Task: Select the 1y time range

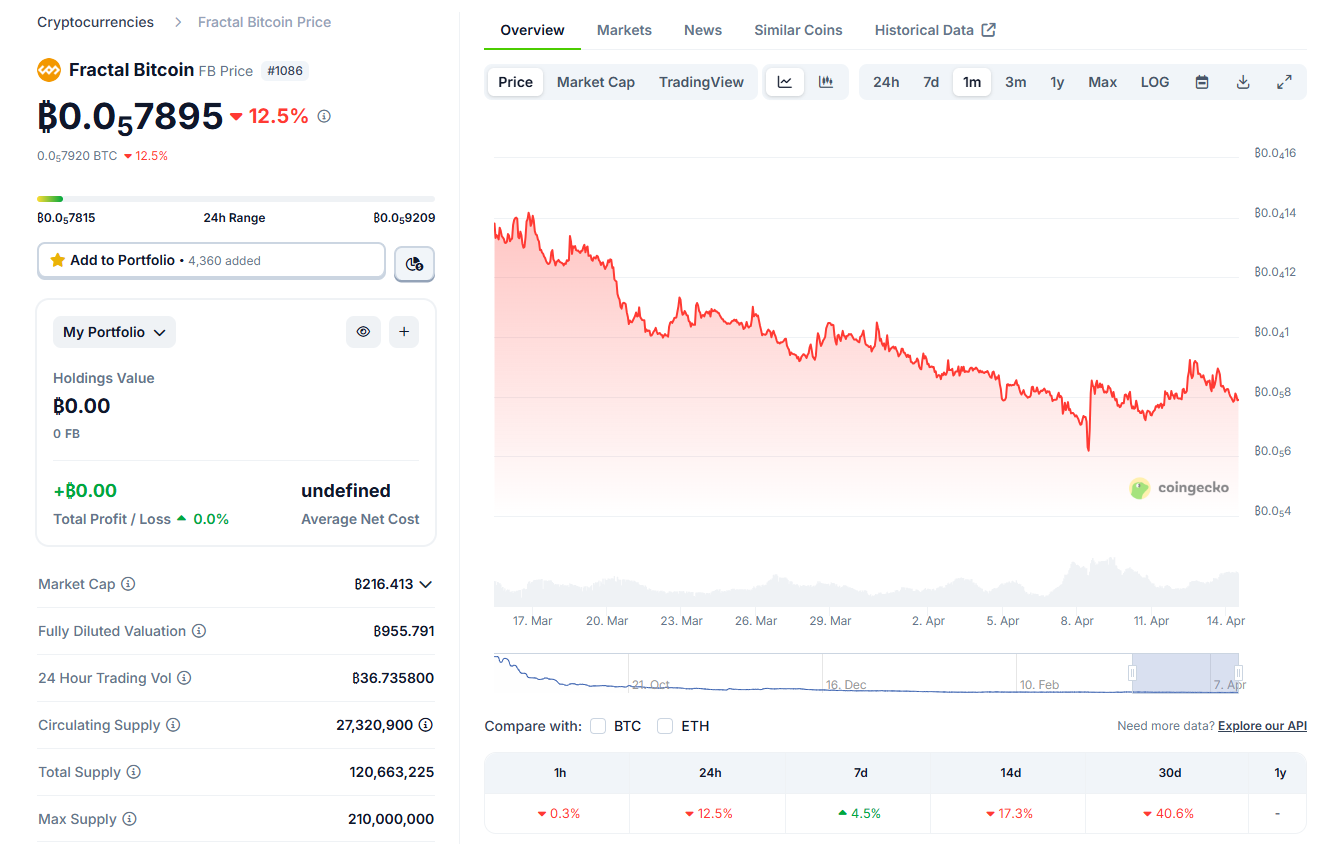Action: click(1057, 82)
